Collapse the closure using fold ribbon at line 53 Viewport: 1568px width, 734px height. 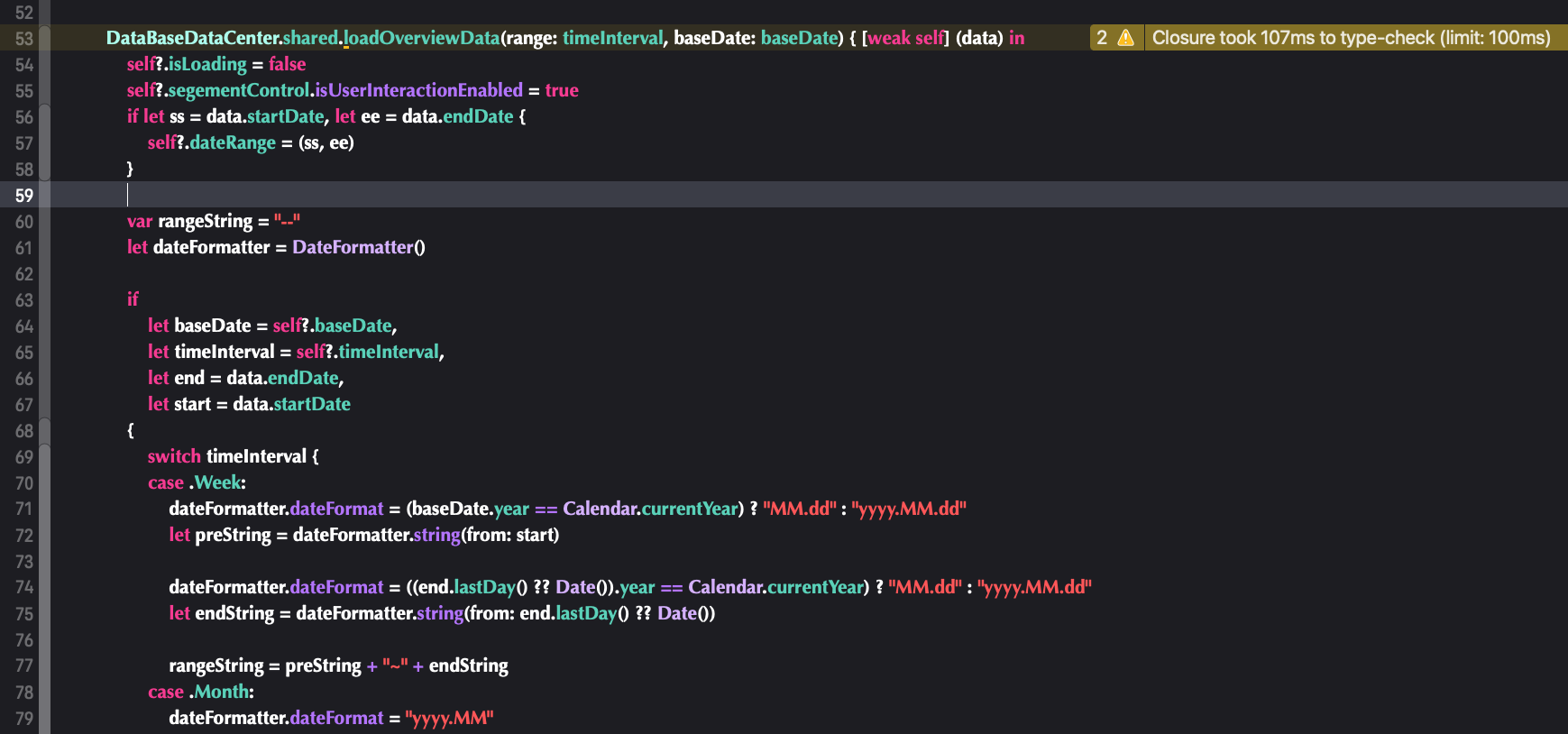44,39
